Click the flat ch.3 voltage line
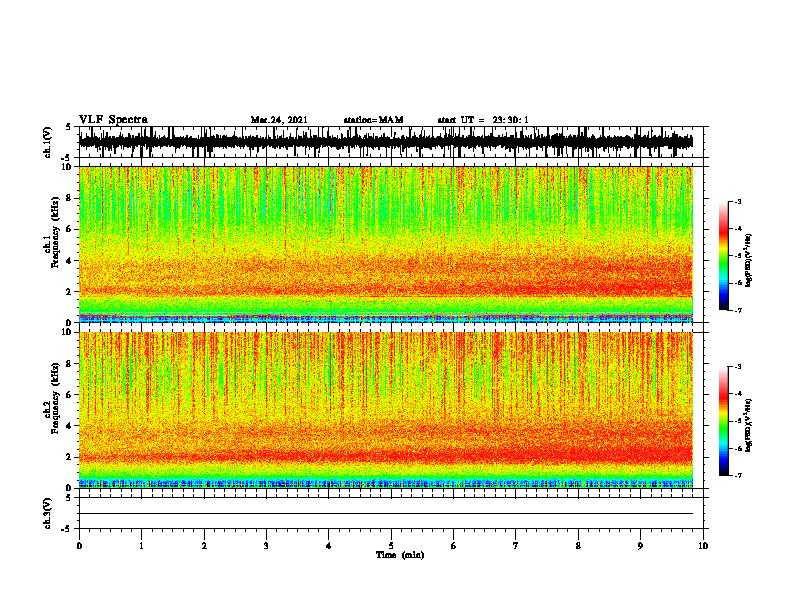Image resolution: width=792 pixels, height=612 pixels. 385,514
